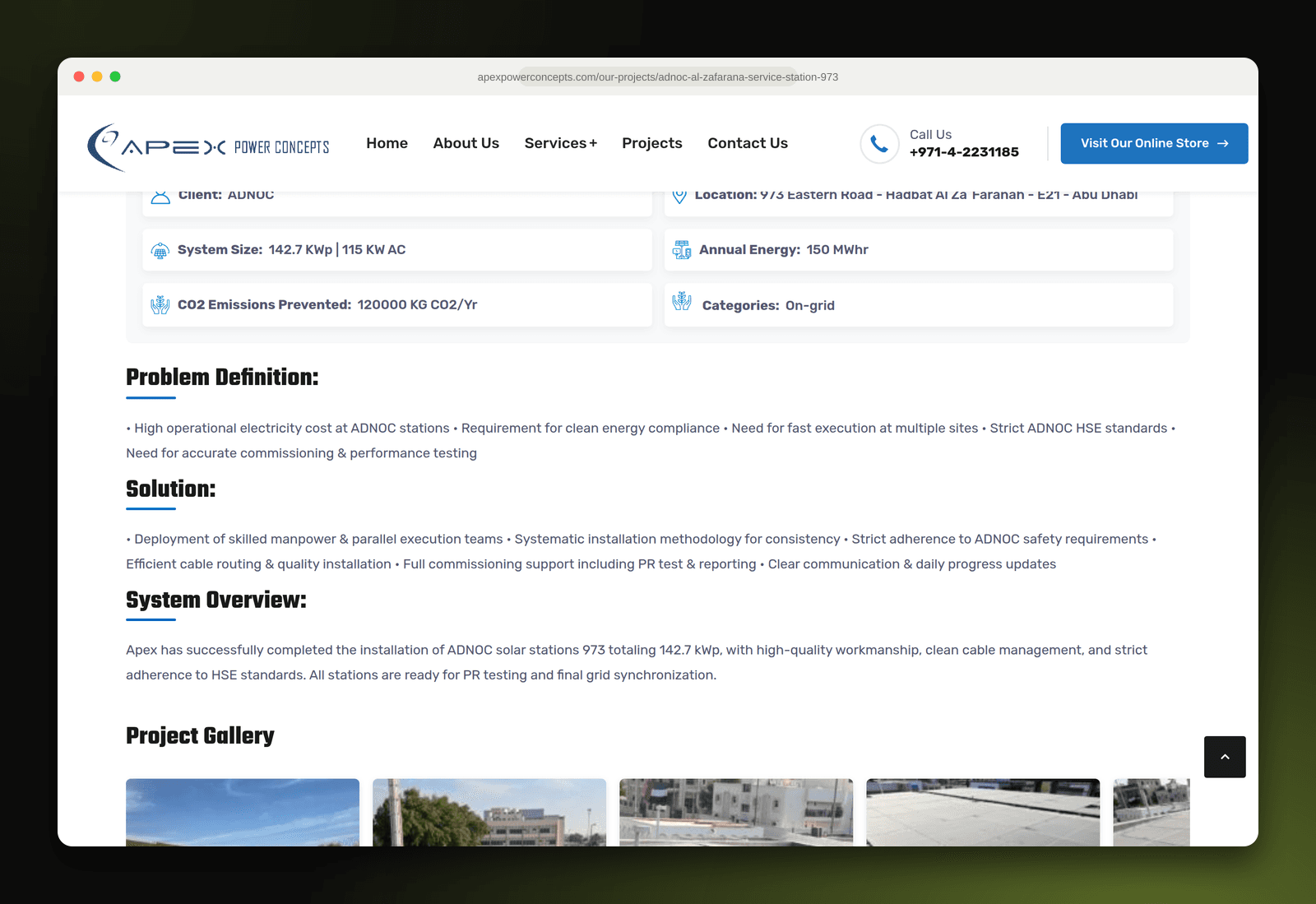
Task: Click the On-grid category value
Action: (810, 306)
